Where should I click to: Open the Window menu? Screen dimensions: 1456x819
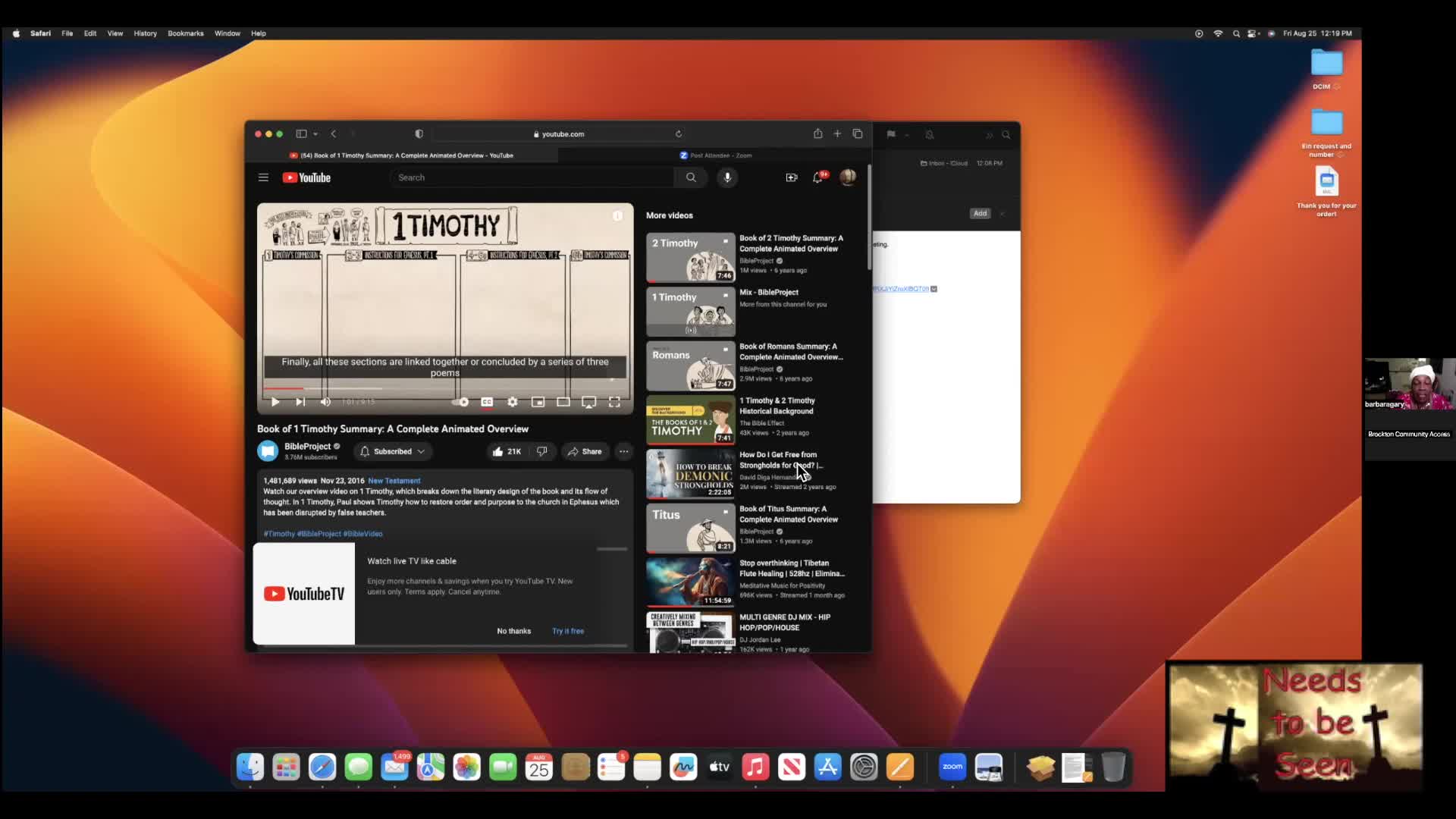[x=227, y=33]
